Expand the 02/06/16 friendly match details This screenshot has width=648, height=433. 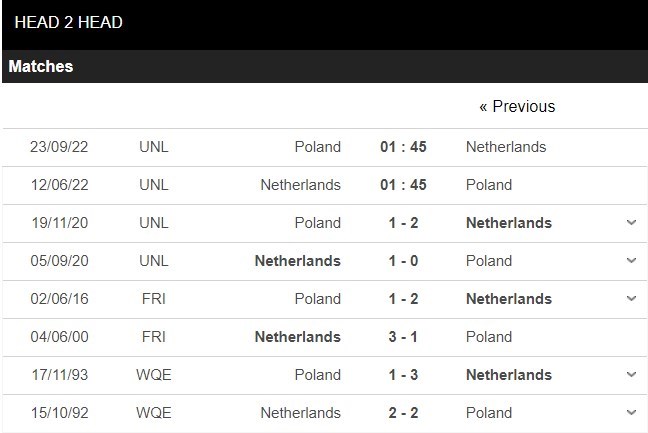point(631,299)
